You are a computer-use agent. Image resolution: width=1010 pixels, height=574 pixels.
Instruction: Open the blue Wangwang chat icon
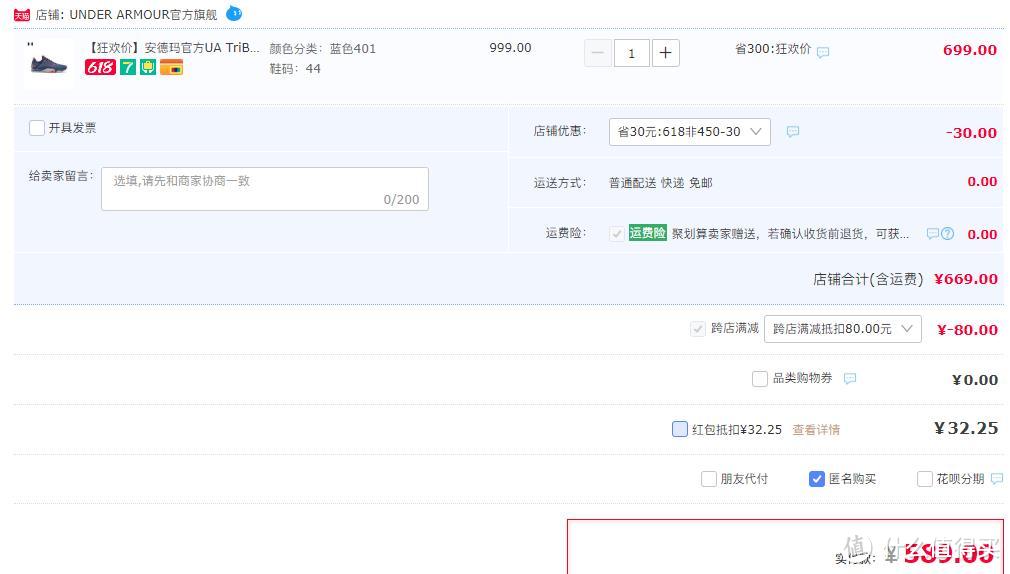pos(234,13)
